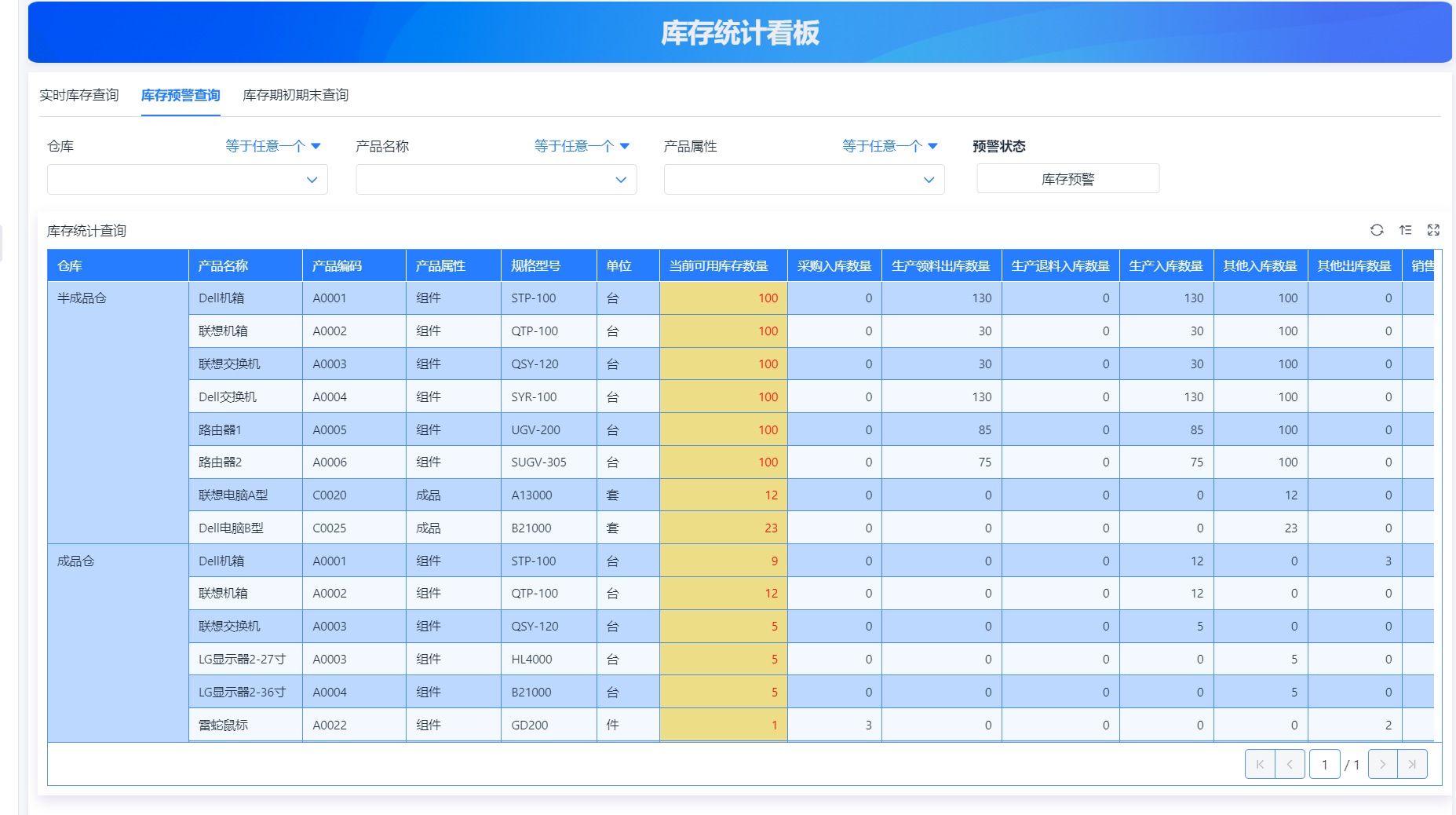
Task: Select the 成品仓 warehouse cell
Action: [118, 643]
